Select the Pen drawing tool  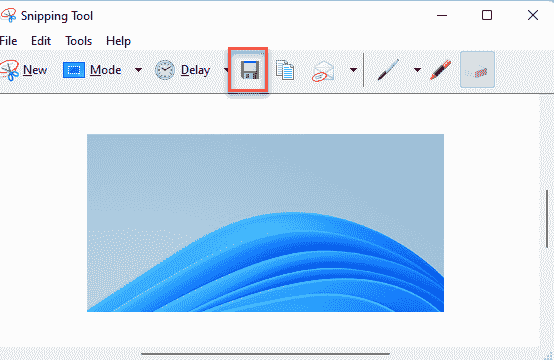click(x=388, y=70)
